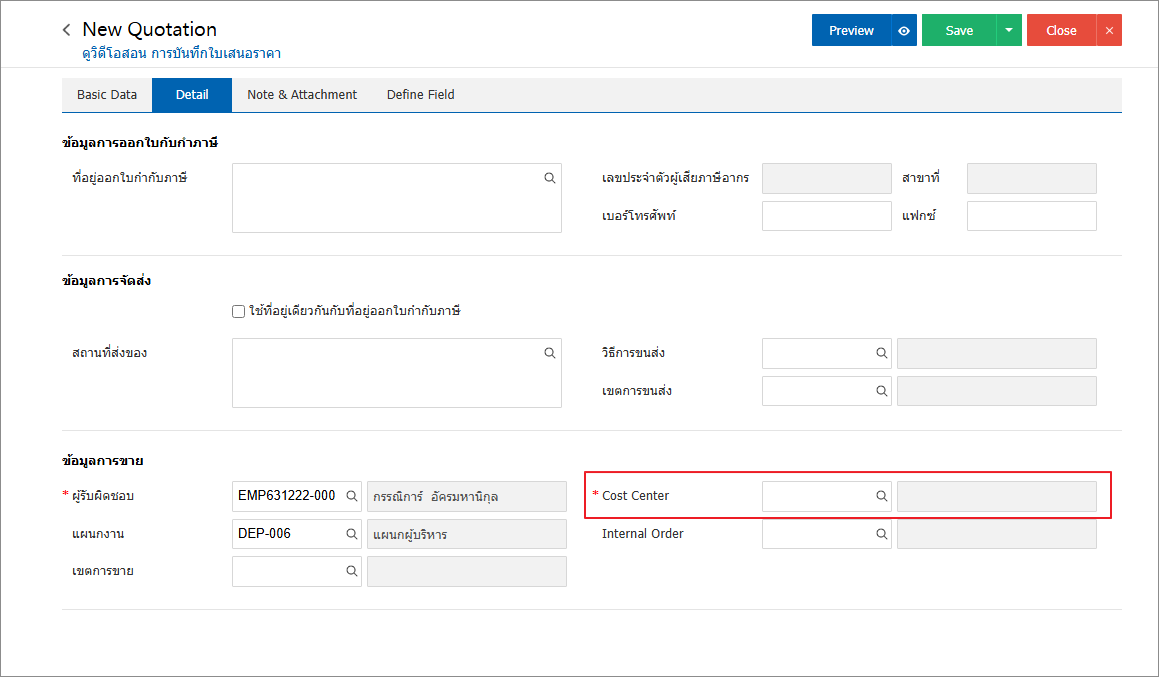The width and height of the screenshot is (1159, 677).
Task: Click search icon in ผู้รับผิดชอบ field
Action: [x=352, y=496]
